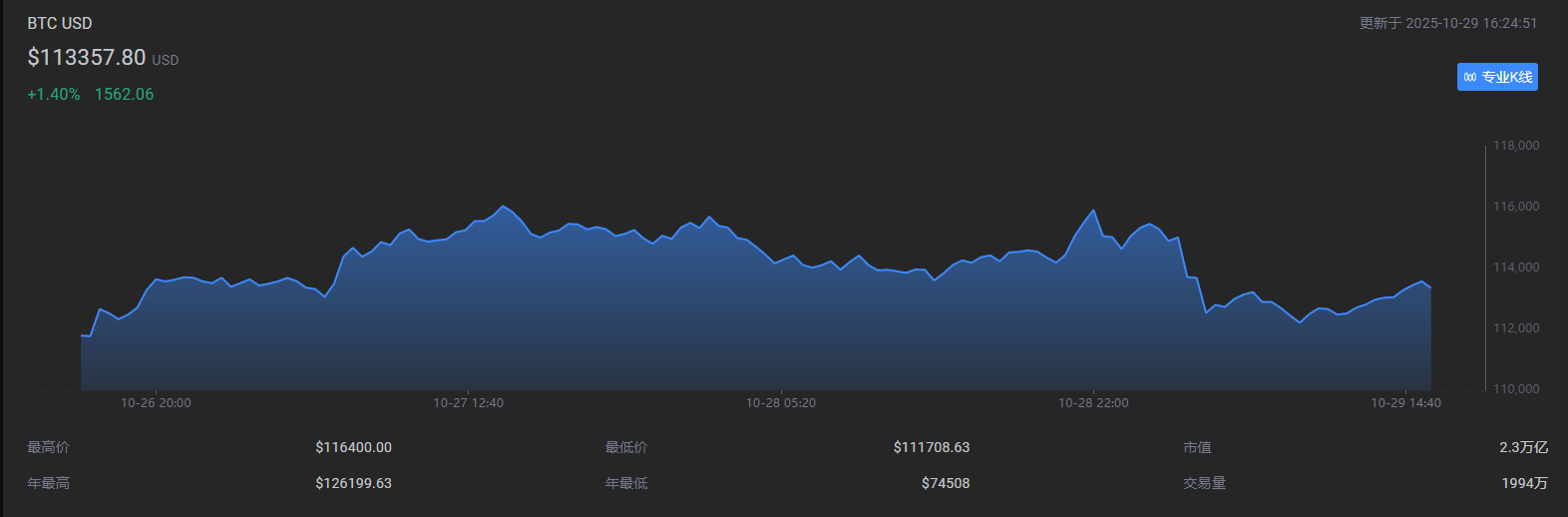Click the 市值 value 2.3万亿
1568x517 pixels.
(x=1523, y=447)
